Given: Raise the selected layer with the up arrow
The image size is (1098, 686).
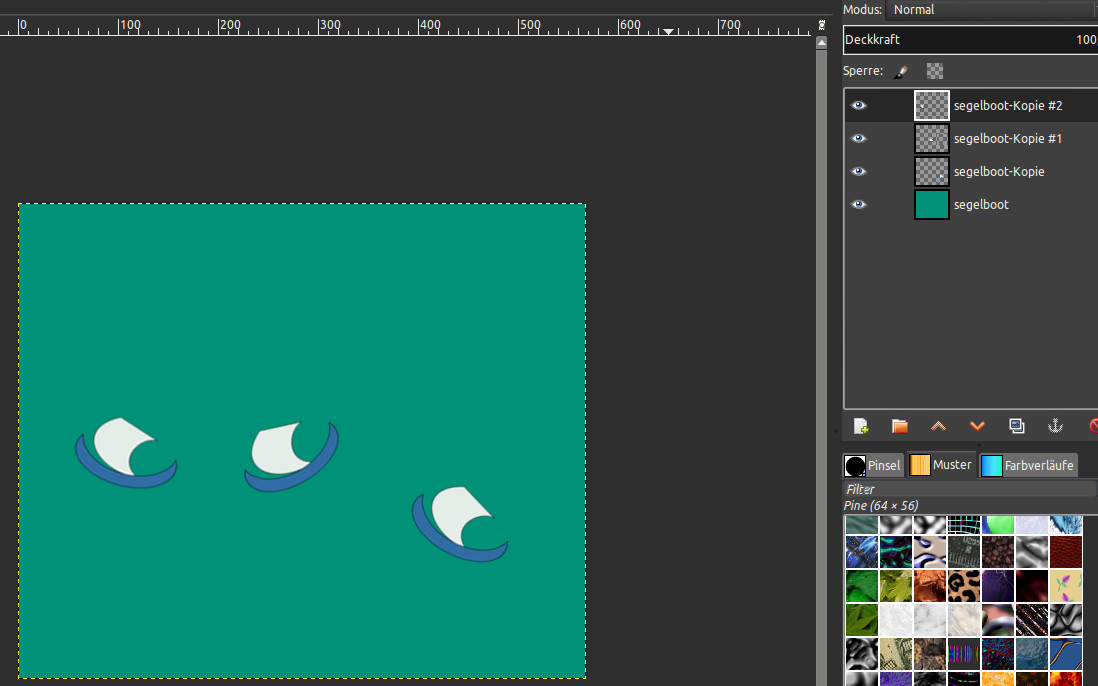Looking at the screenshot, I should click(938, 426).
